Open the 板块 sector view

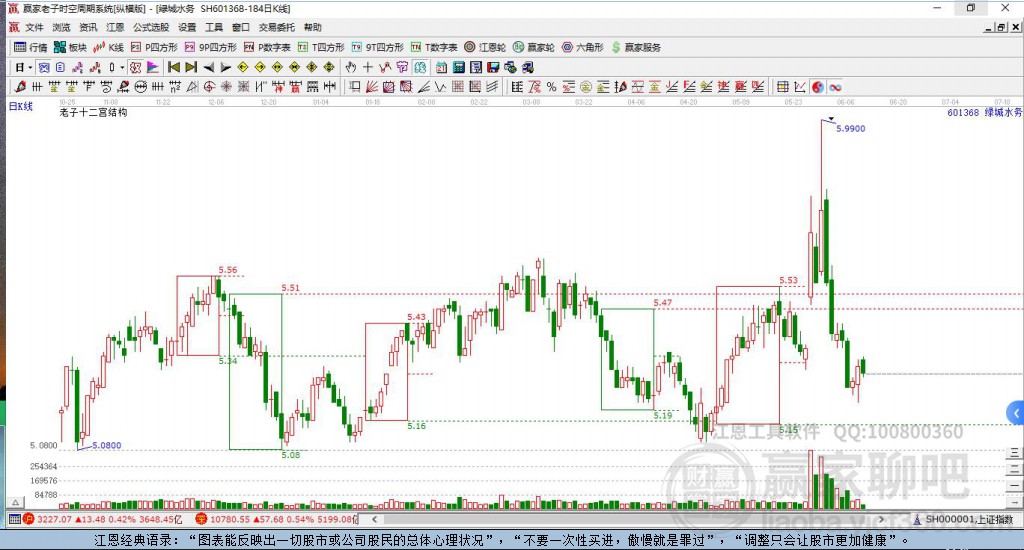[70, 47]
